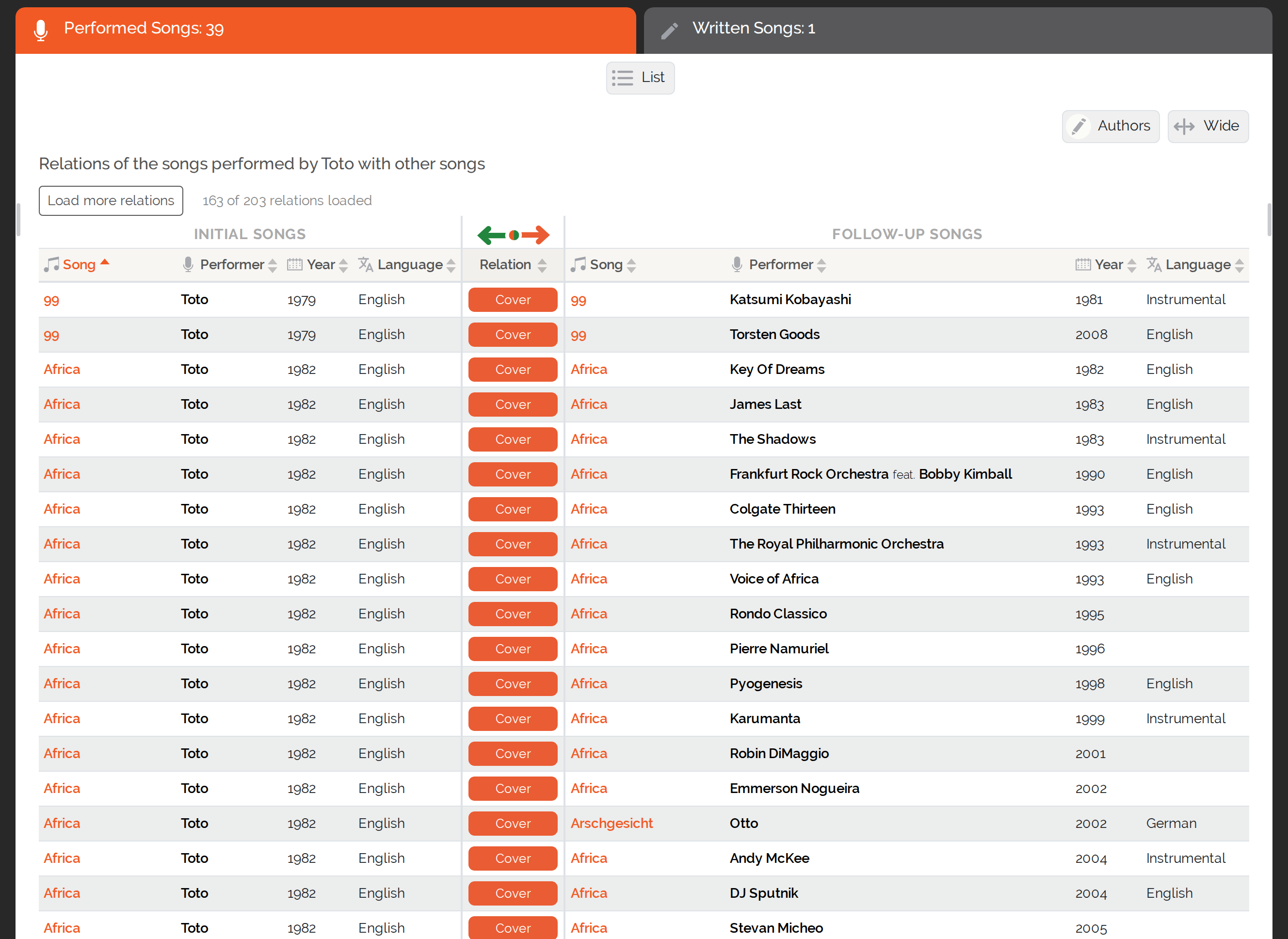
Task: Open Robin DiMaggio performer link
Action: tap(779, 754)
